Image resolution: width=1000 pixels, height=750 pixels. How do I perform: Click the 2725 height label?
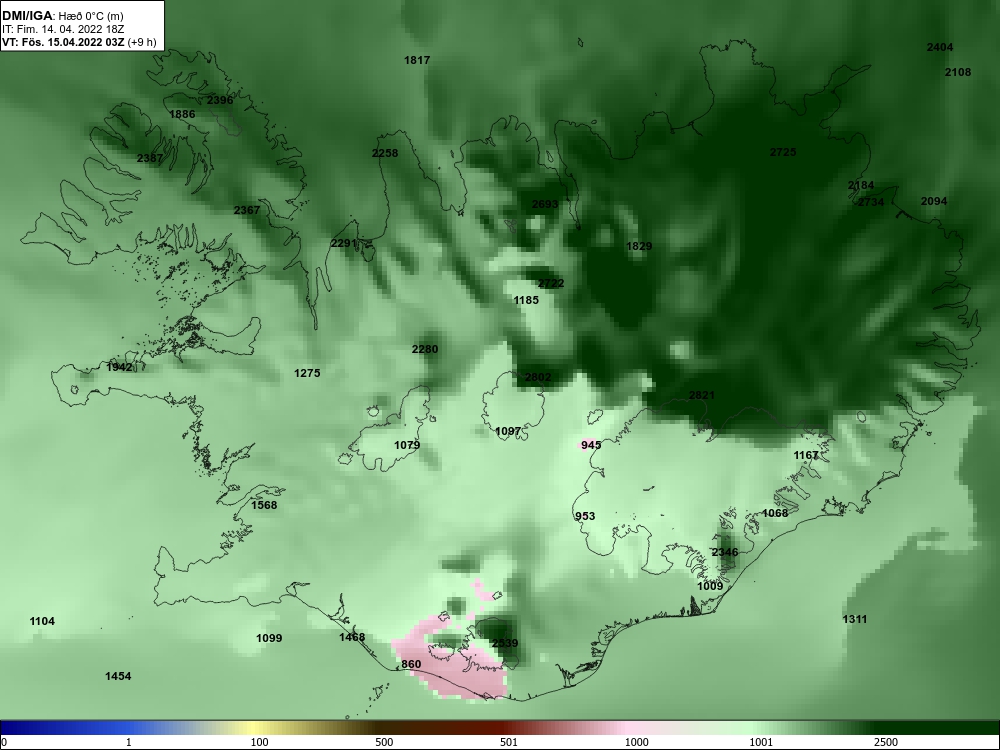[x=783, y=152]
